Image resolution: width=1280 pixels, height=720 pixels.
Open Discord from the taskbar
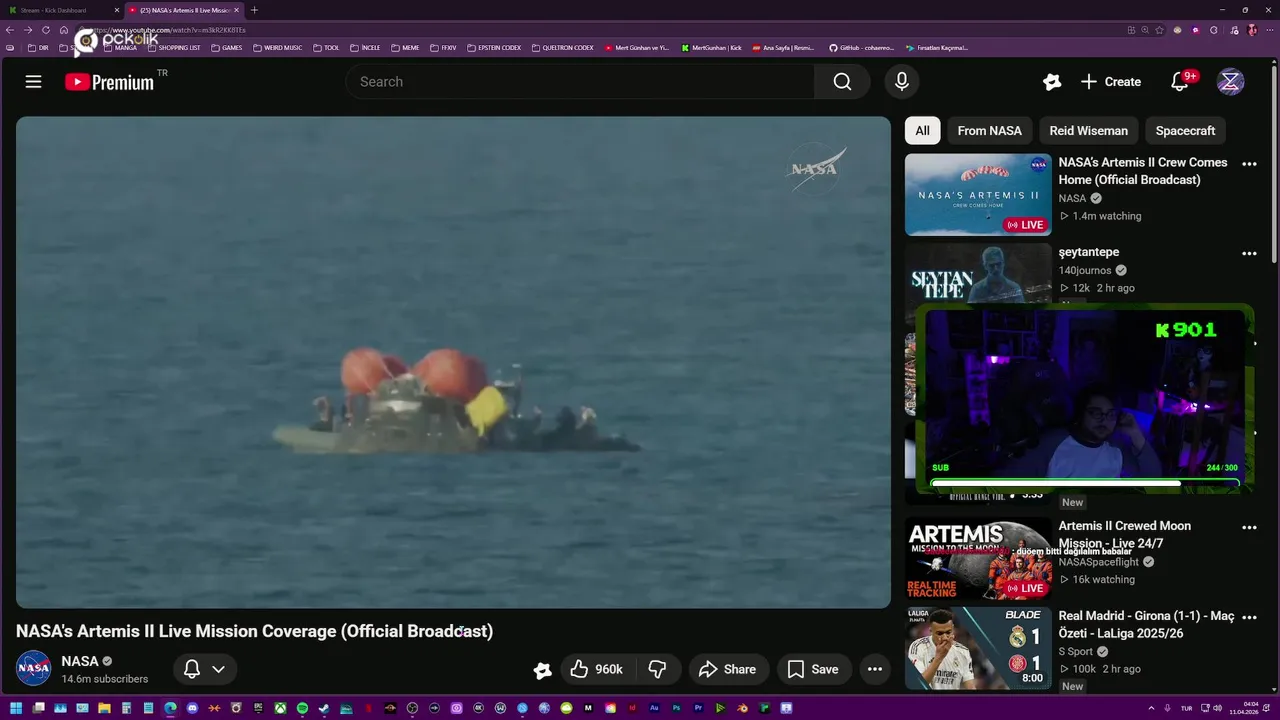192,709
